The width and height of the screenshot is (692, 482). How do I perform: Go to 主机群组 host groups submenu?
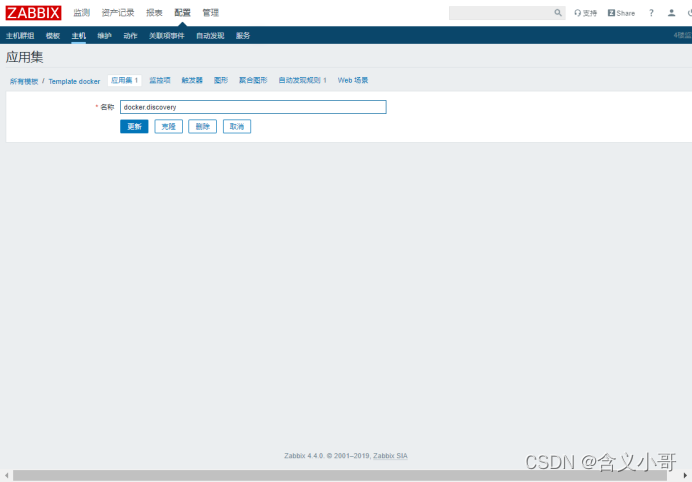pyautogui.click(x=20, y=36)
